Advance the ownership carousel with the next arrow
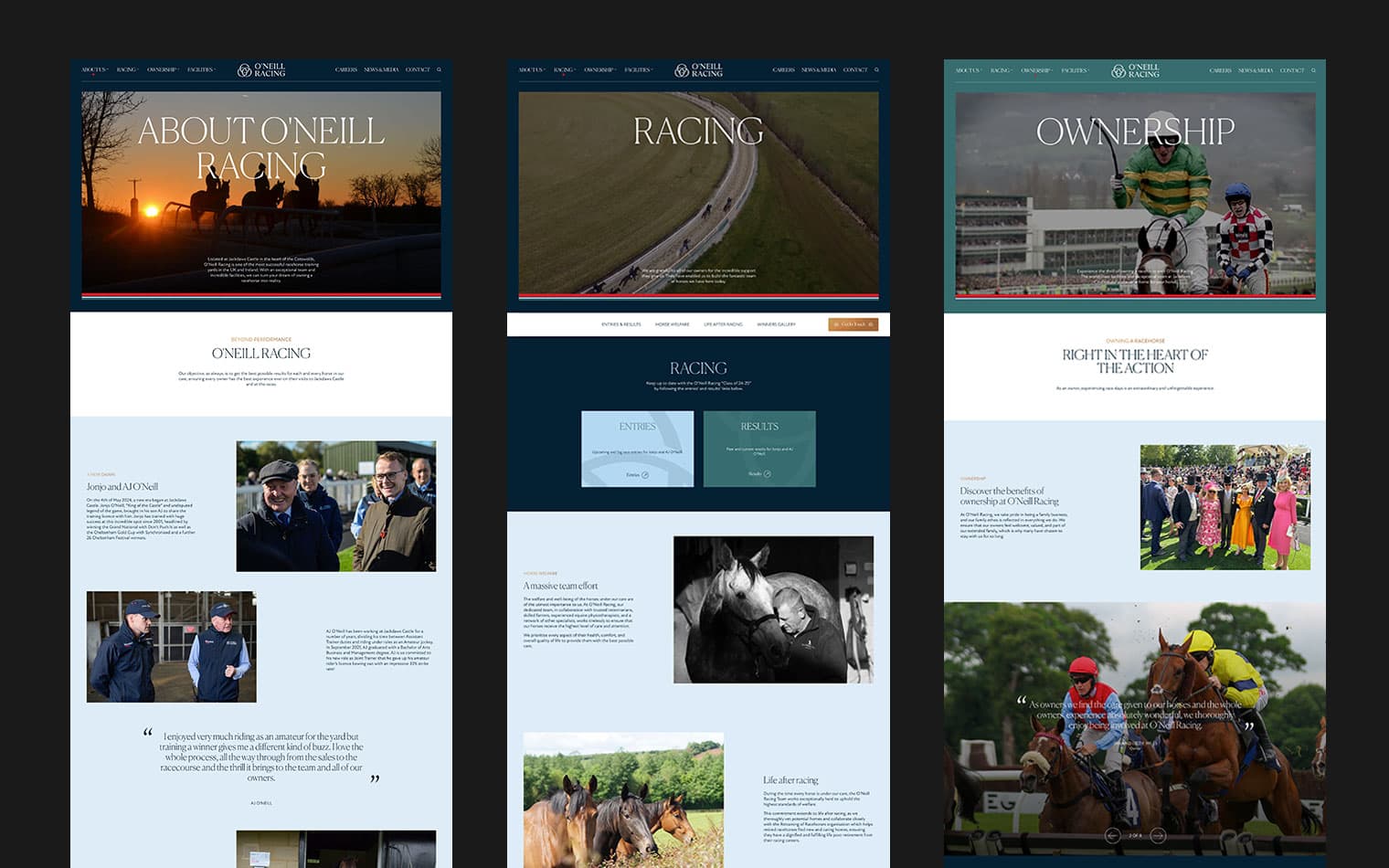This screenshot has height=868, width=1389. (x=1159, y=835)
